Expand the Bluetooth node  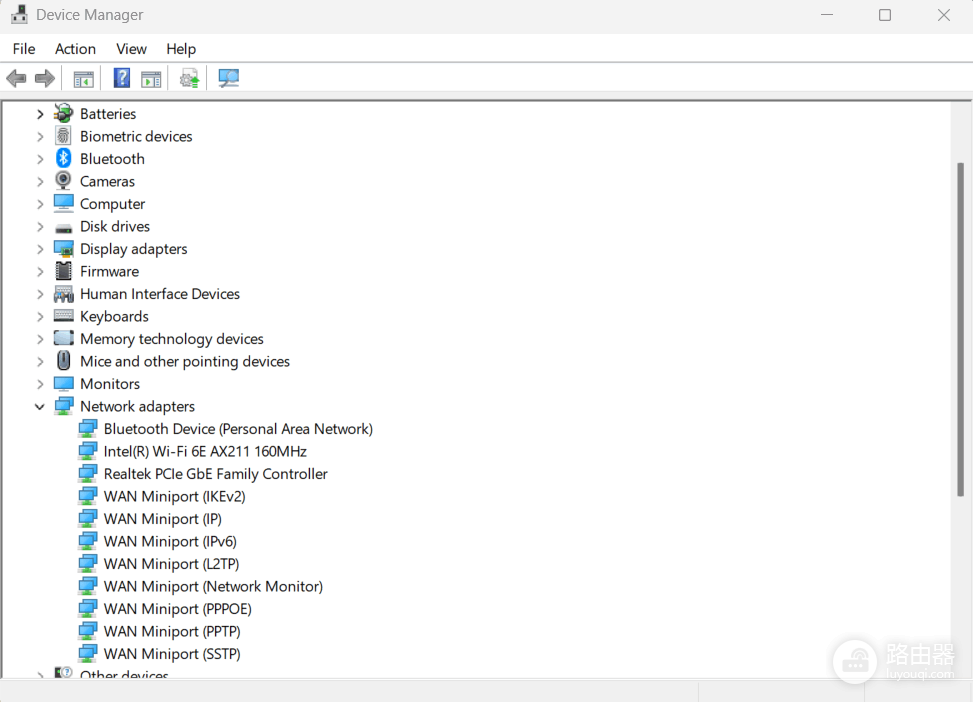point(40,159)
